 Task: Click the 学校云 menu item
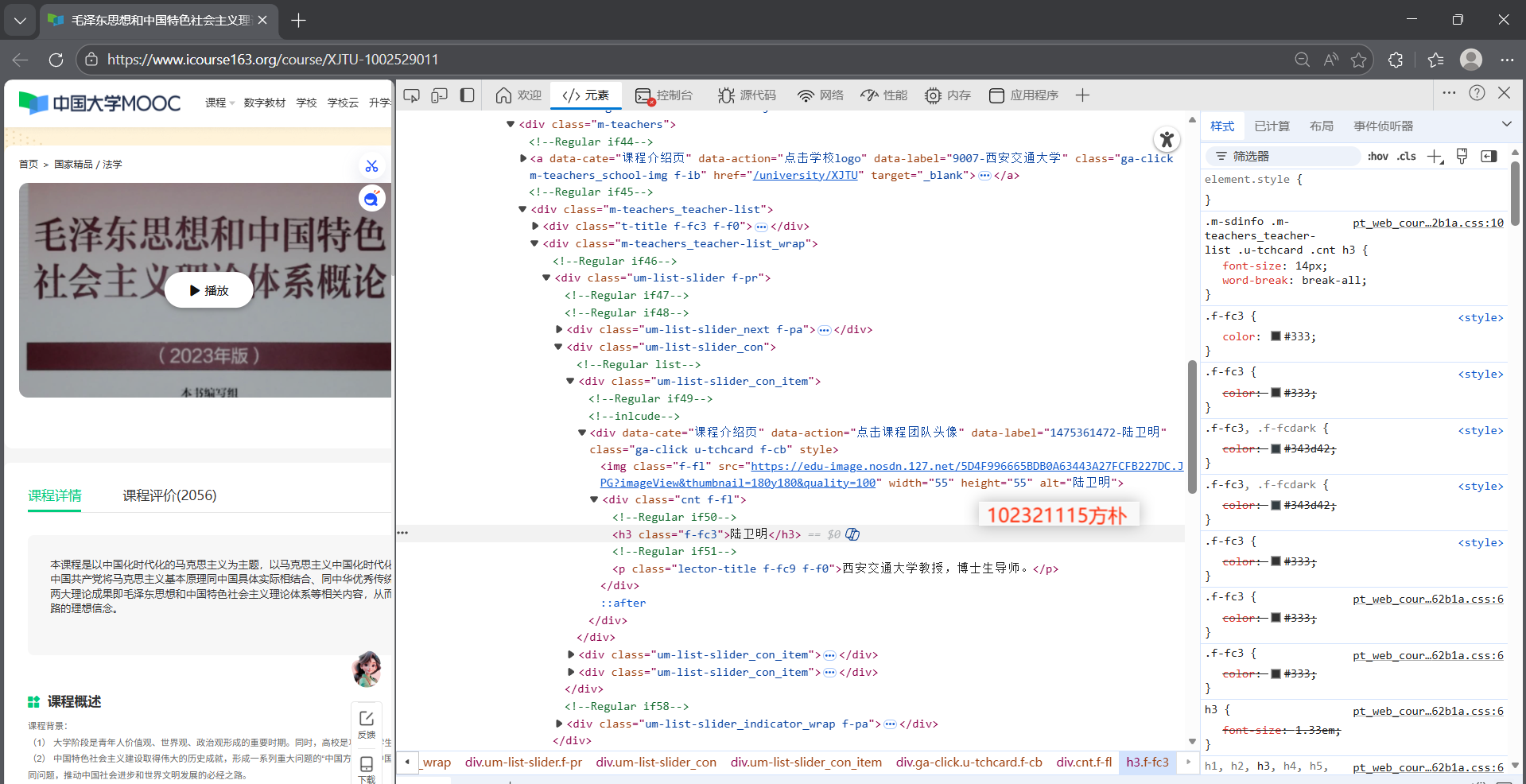(343, 103)
